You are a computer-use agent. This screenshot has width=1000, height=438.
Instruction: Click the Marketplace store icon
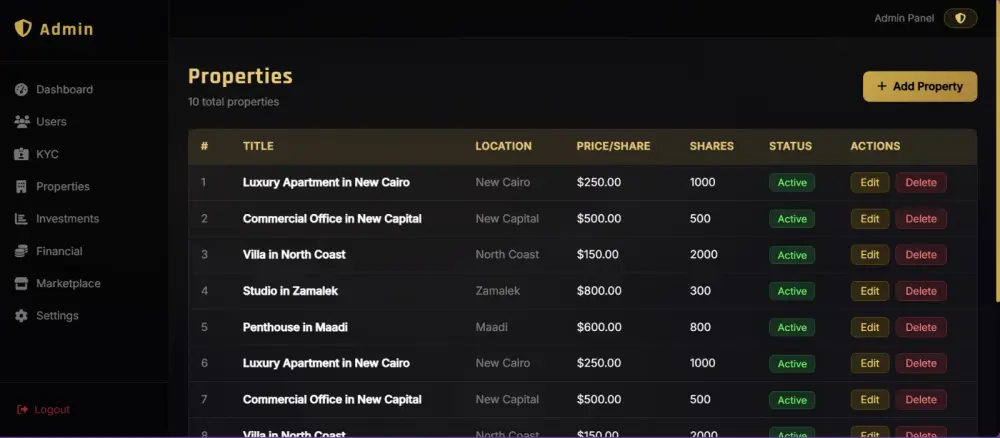coord(21,283)
